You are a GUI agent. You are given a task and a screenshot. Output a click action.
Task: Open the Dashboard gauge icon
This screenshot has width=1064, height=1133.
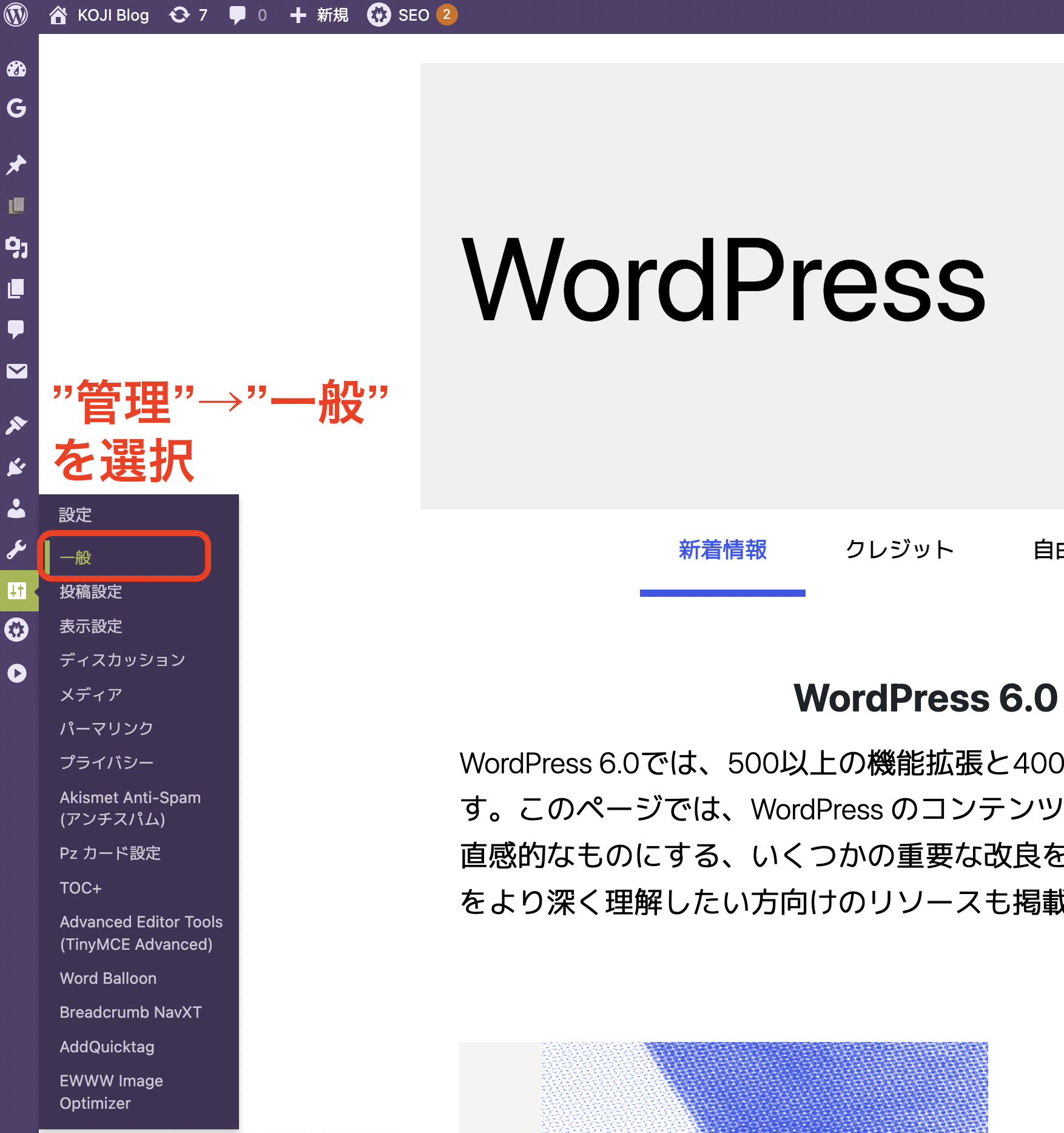16,69
